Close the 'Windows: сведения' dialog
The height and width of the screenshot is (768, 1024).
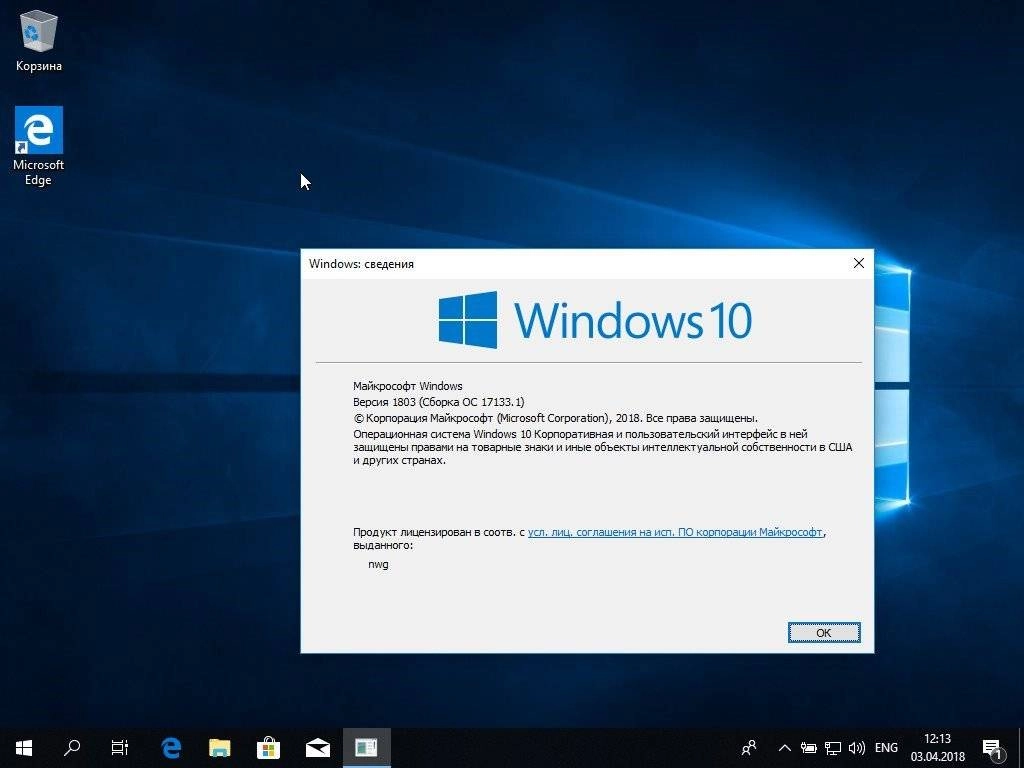tap(859, 263)
